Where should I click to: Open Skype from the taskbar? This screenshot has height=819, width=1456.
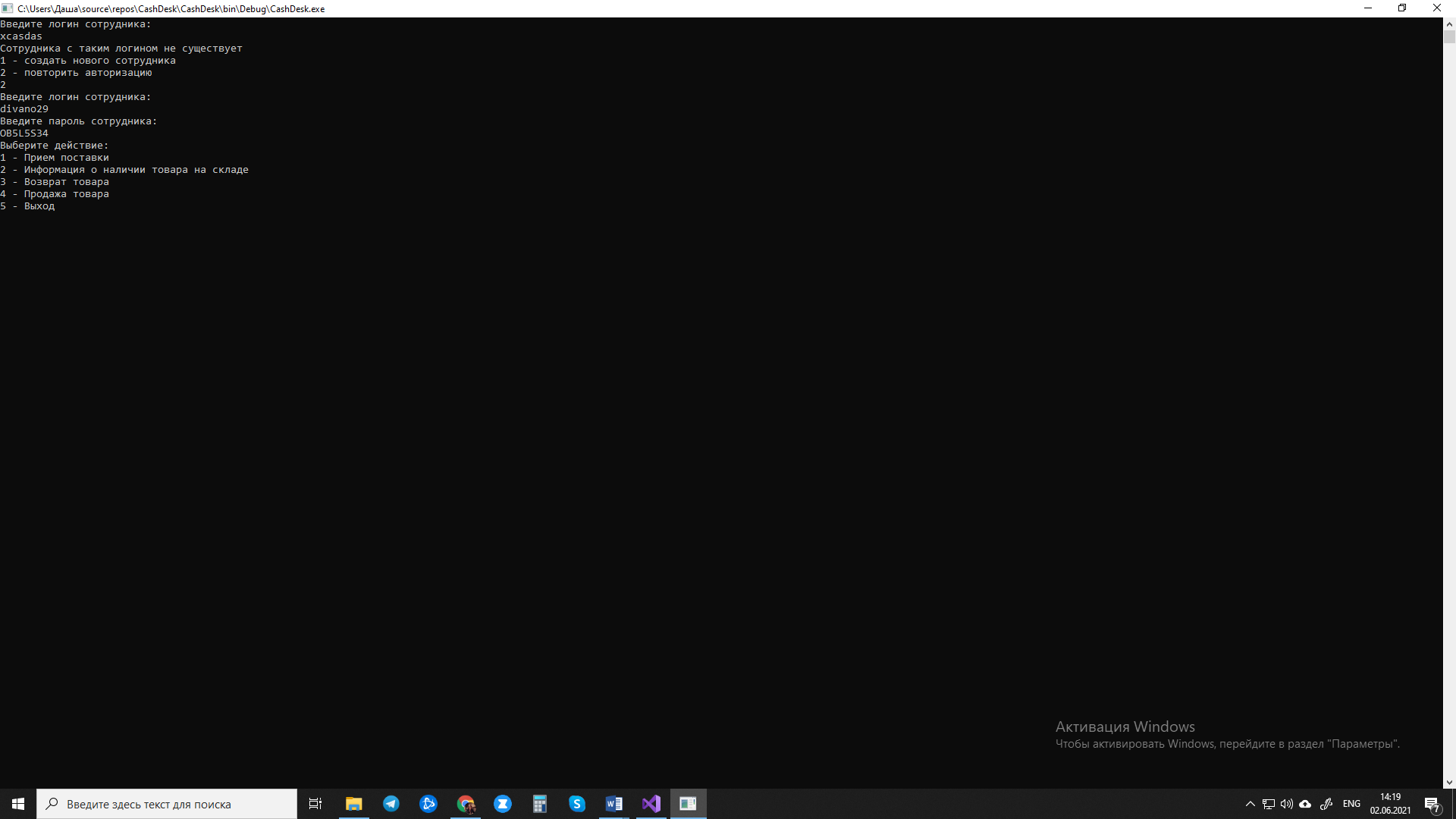[x=577, y=804]
